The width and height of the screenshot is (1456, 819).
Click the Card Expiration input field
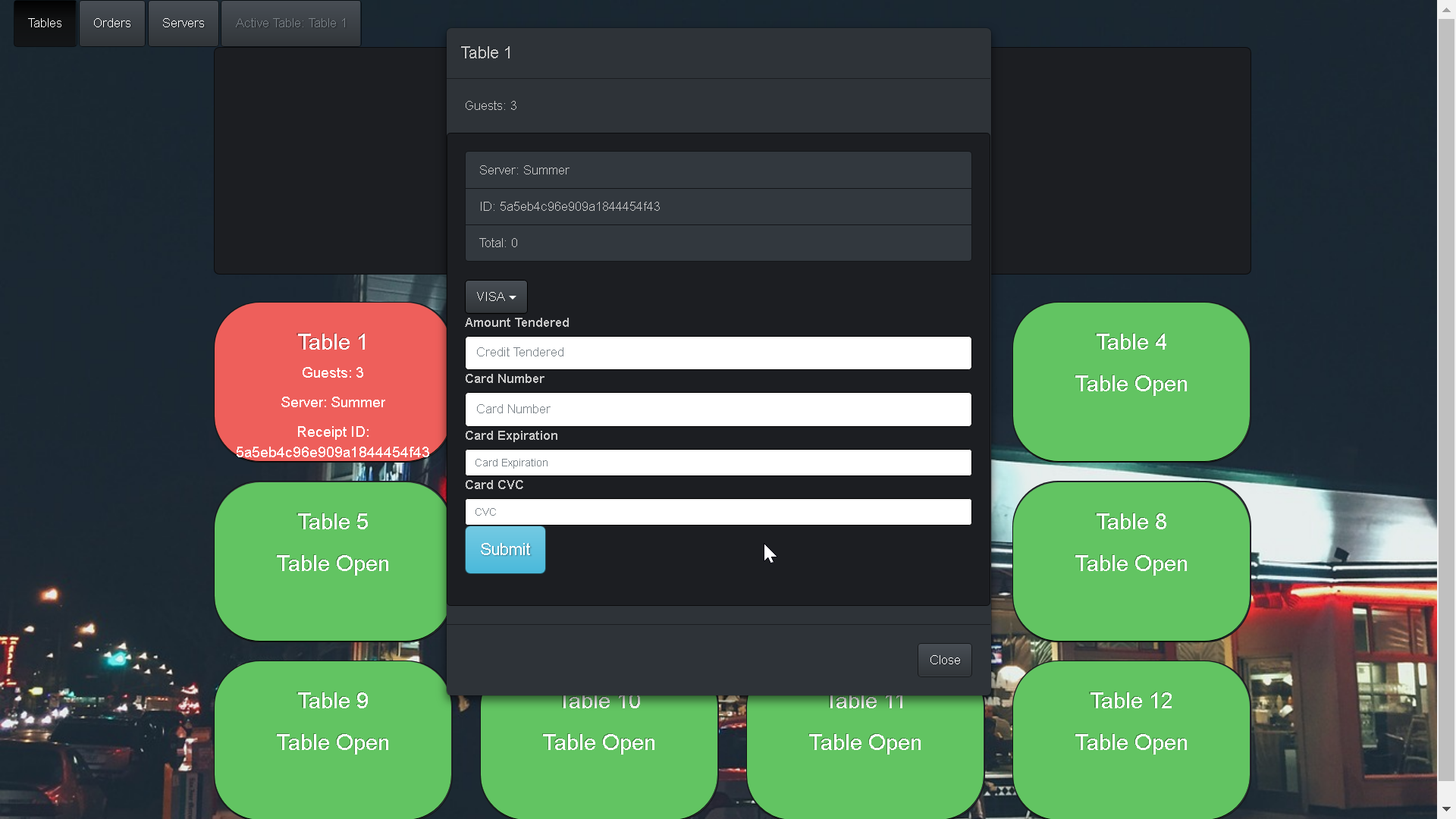[718, 462]
